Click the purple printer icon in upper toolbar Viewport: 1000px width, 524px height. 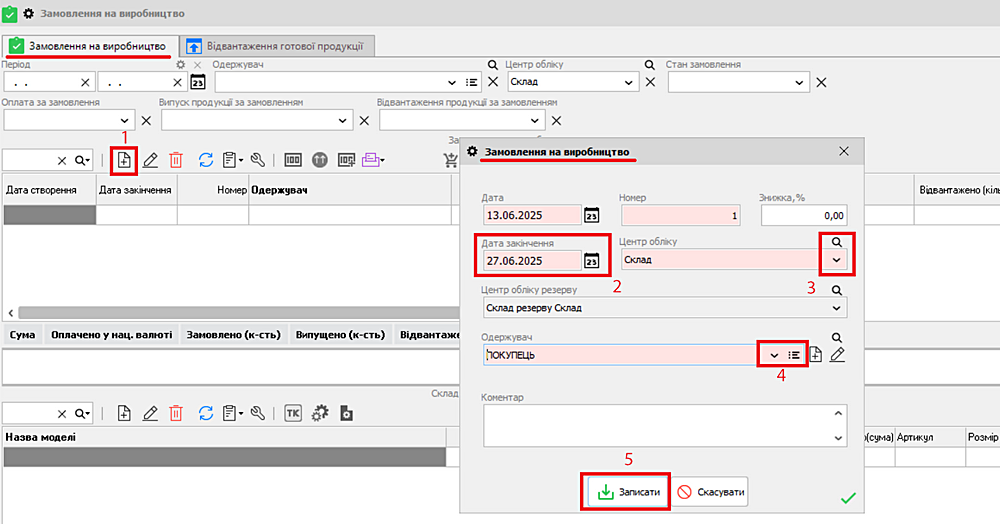pos(371,159)
